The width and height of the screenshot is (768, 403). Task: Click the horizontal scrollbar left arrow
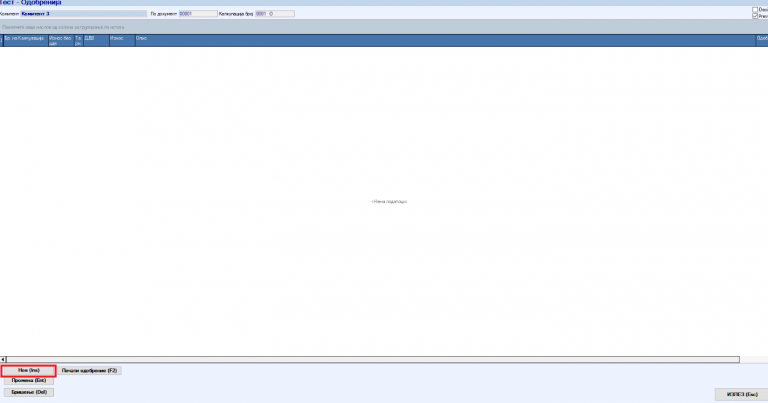(3, 359)
